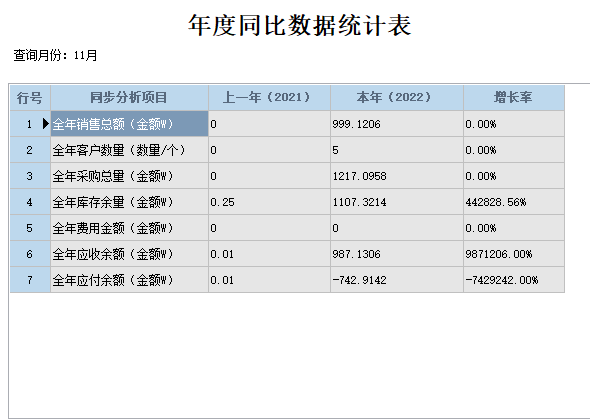
Task: Click the 同步分析项目 column header
Action: (129, 97)
